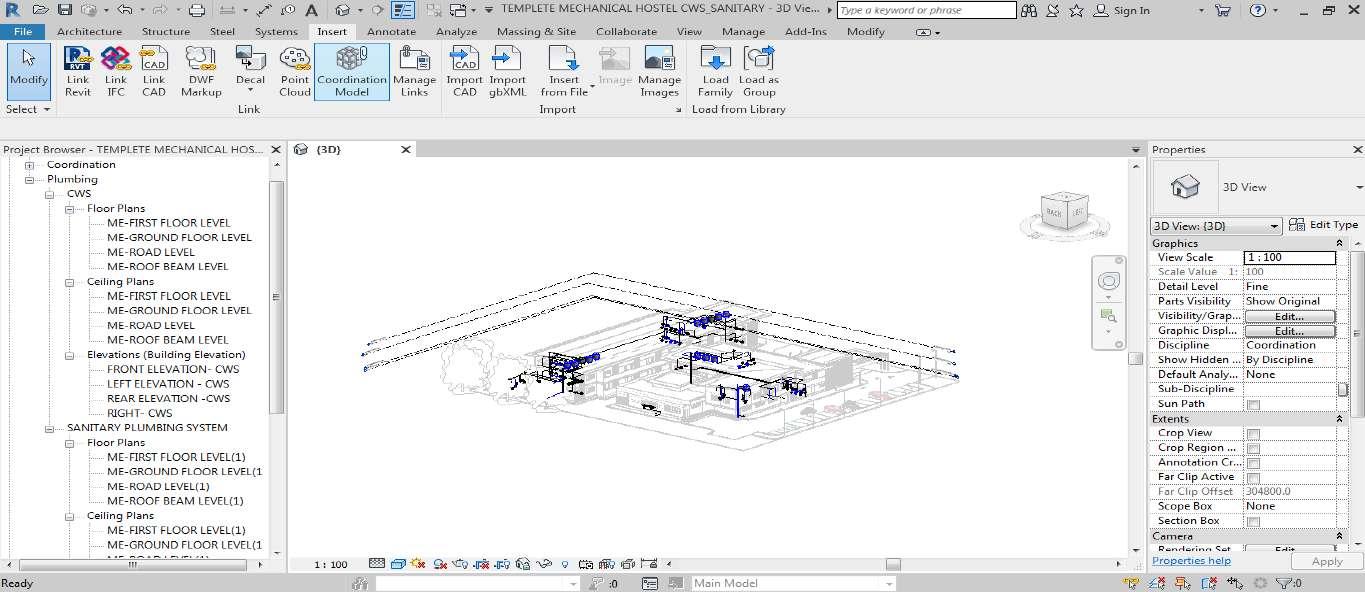The width and height of the screenshot is (1365, 592).
Task: Click Load Family in the ribbon
Action: pyautogui.click(x=715, y=72)
